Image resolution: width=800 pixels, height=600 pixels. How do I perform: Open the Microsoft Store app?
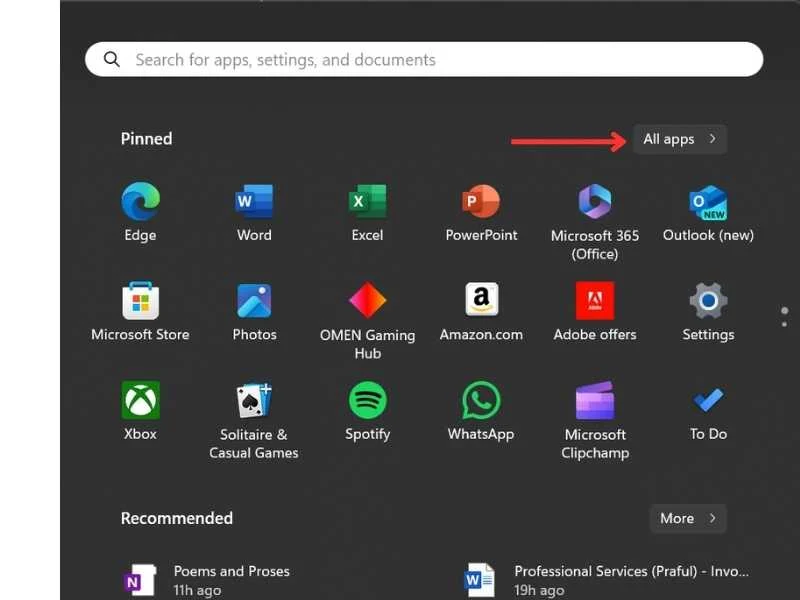tap(140, 301)
